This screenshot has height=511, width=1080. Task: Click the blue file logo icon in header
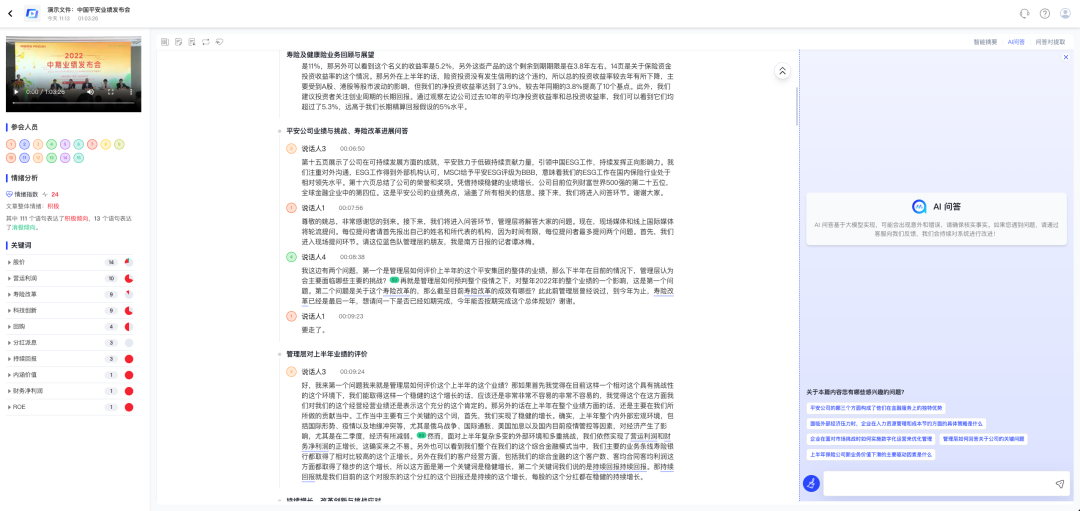coord(32,14)
